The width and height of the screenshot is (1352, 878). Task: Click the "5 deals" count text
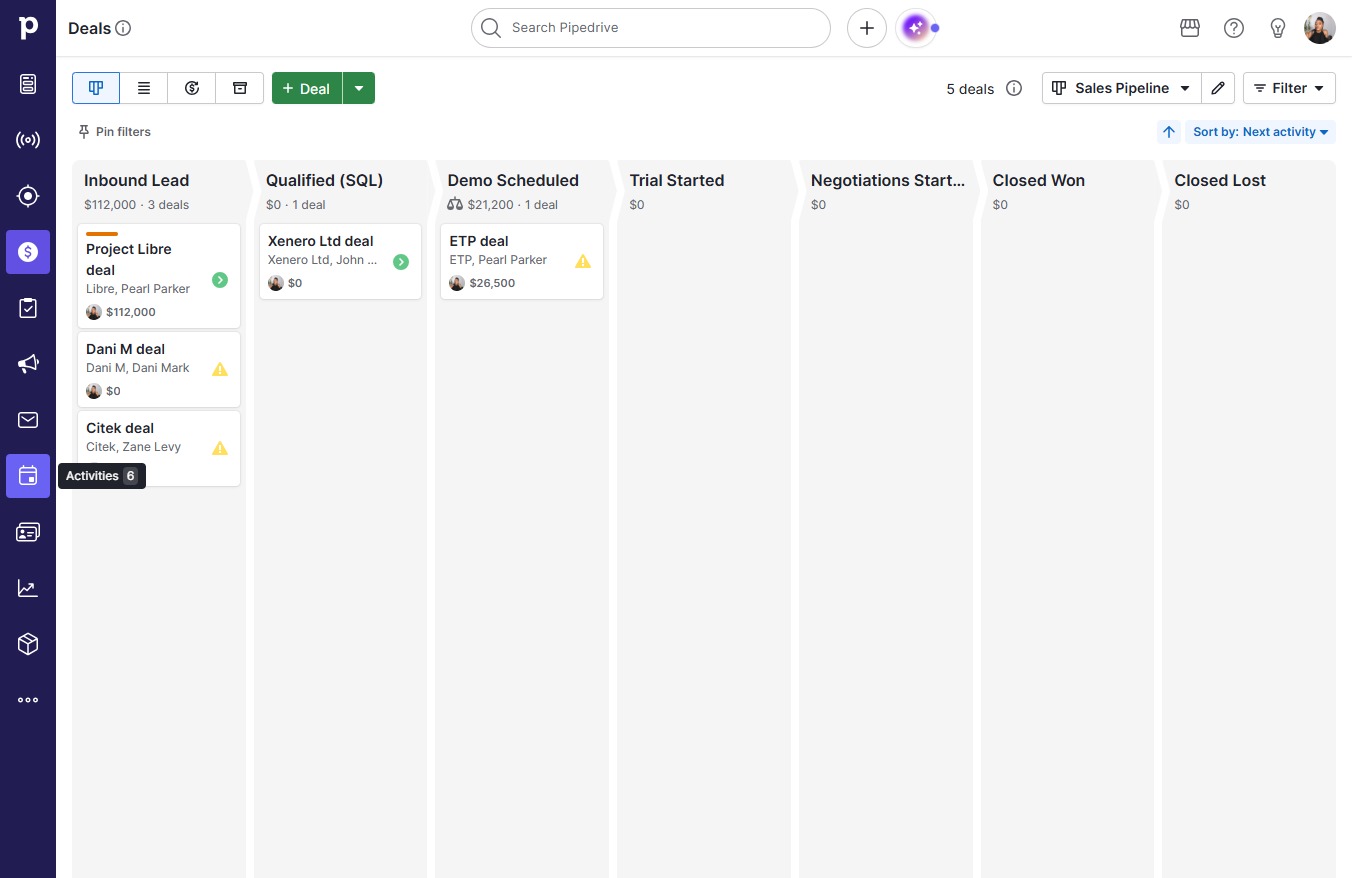tap(970, 89)
